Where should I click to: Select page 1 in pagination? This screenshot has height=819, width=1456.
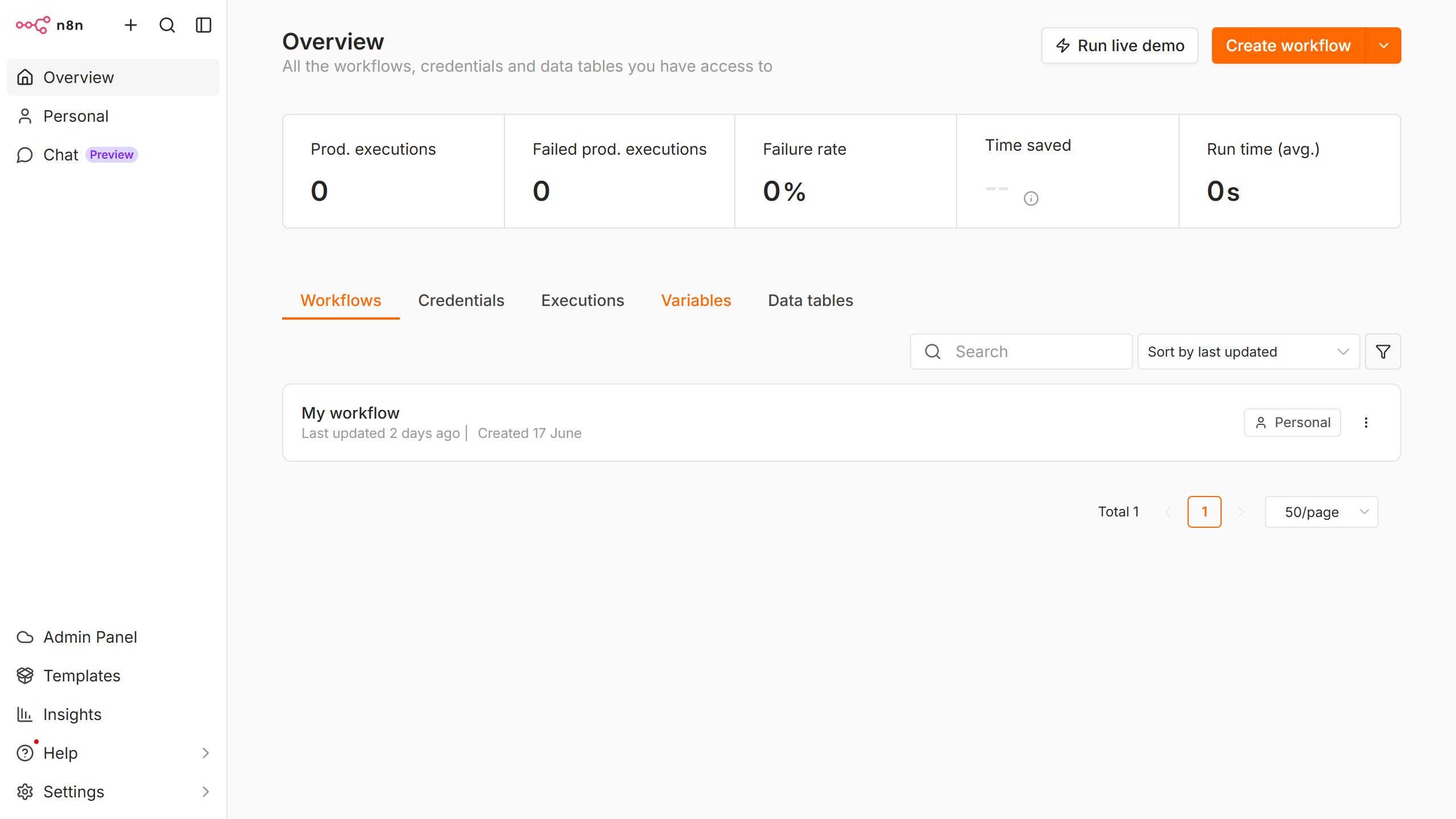pos(1205,512)
